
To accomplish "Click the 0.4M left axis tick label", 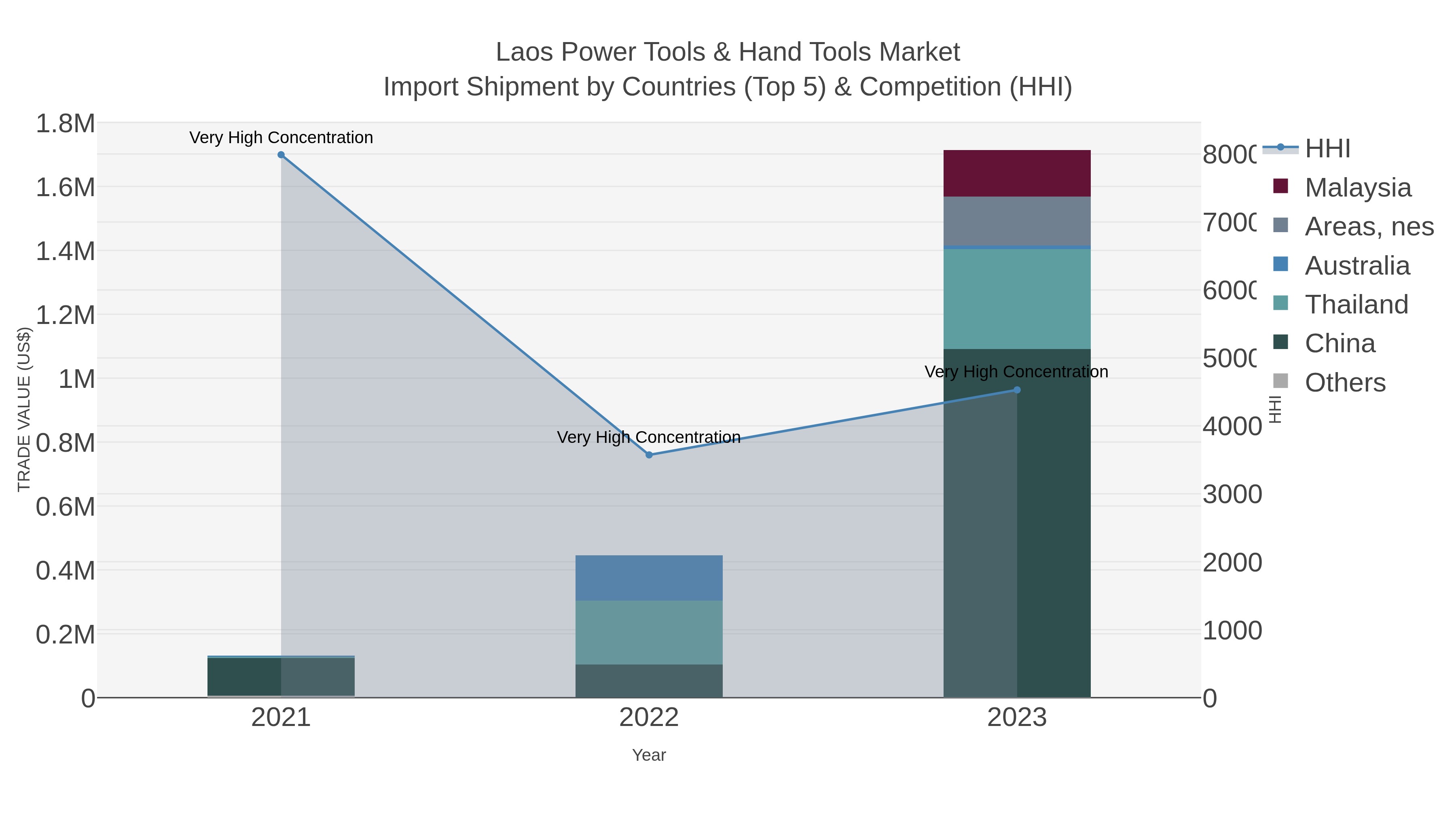I will click(66, 571).
